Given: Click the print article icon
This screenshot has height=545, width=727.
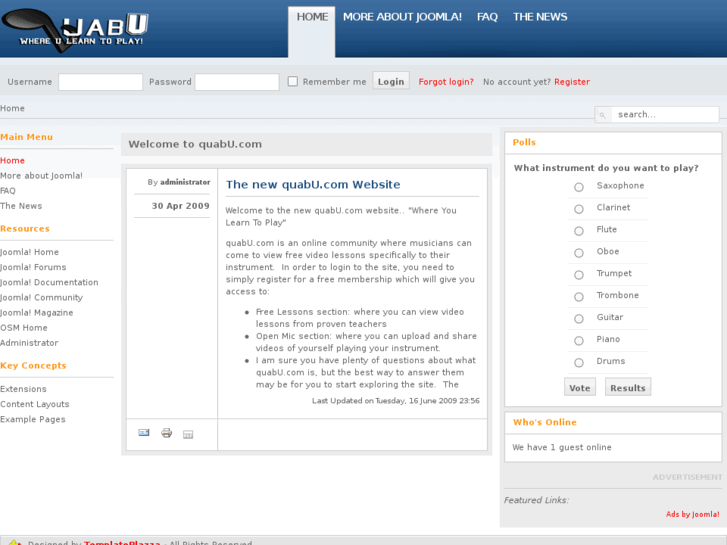Looking at the screenshot, I should point(166,433).
